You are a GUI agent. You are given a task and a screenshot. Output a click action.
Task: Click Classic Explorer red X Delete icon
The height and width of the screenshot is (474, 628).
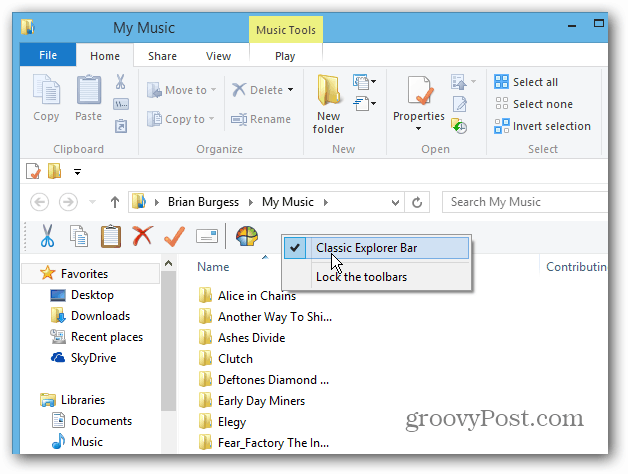pyautogui.click(x=143, y=236)
